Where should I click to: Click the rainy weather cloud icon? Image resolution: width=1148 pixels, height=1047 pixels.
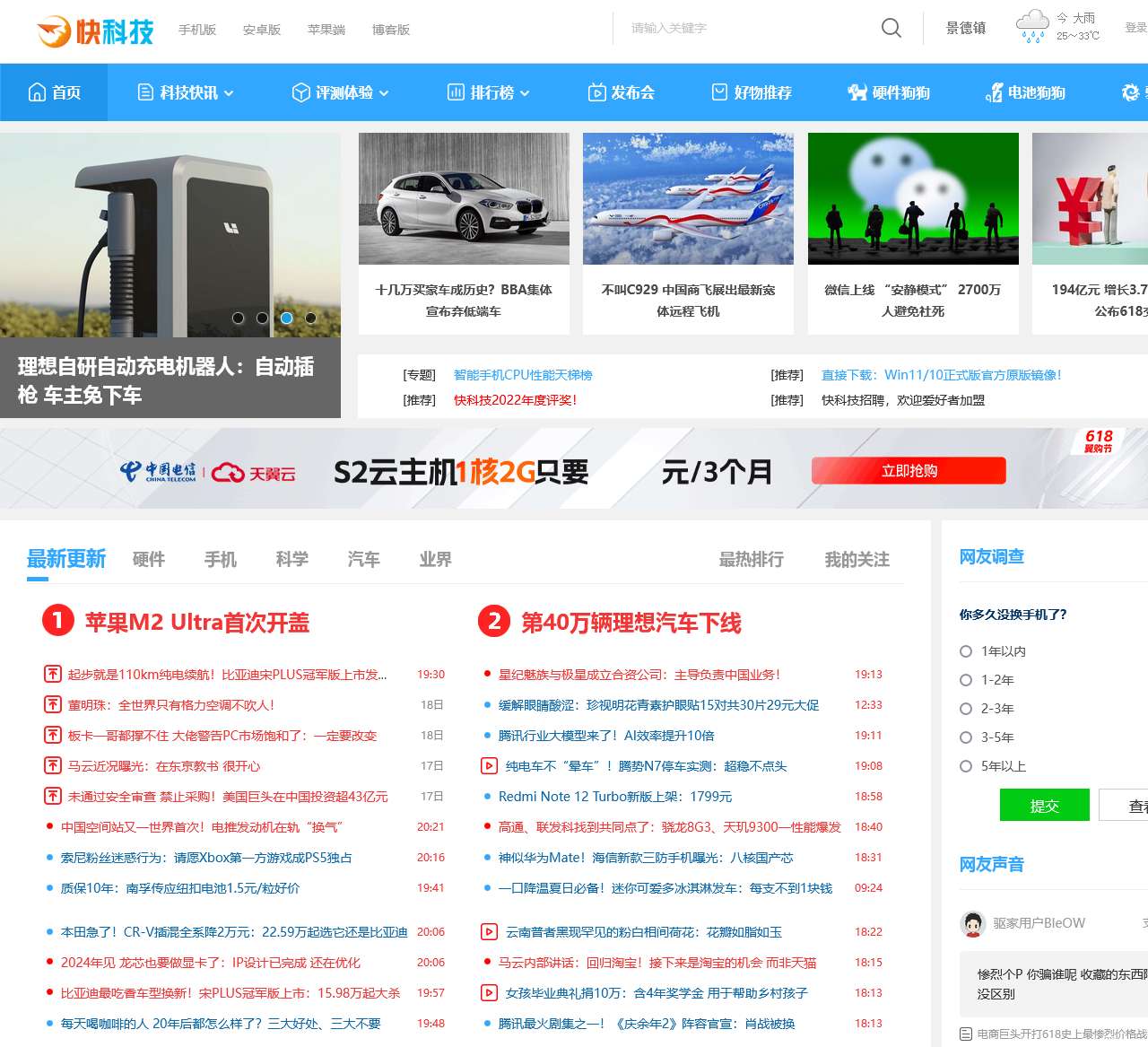tap(1032, 26)
